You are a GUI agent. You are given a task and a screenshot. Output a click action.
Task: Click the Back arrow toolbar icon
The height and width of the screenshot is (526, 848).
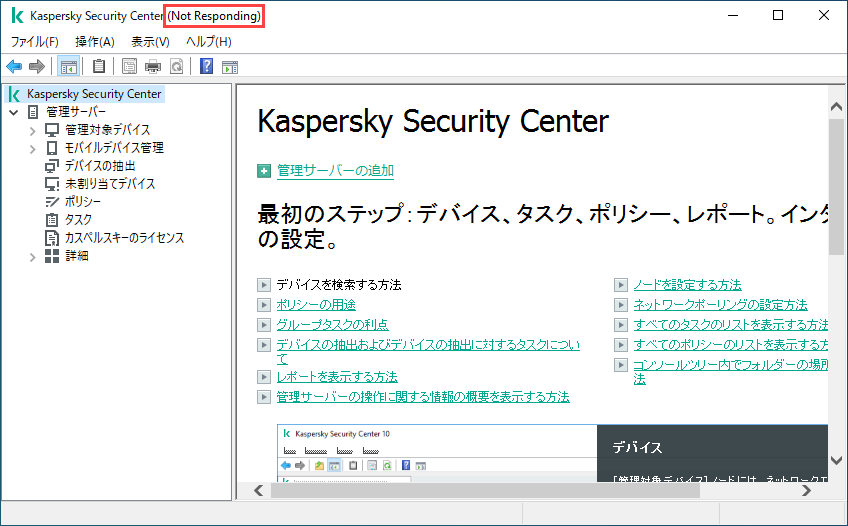(x=14, y=66)
